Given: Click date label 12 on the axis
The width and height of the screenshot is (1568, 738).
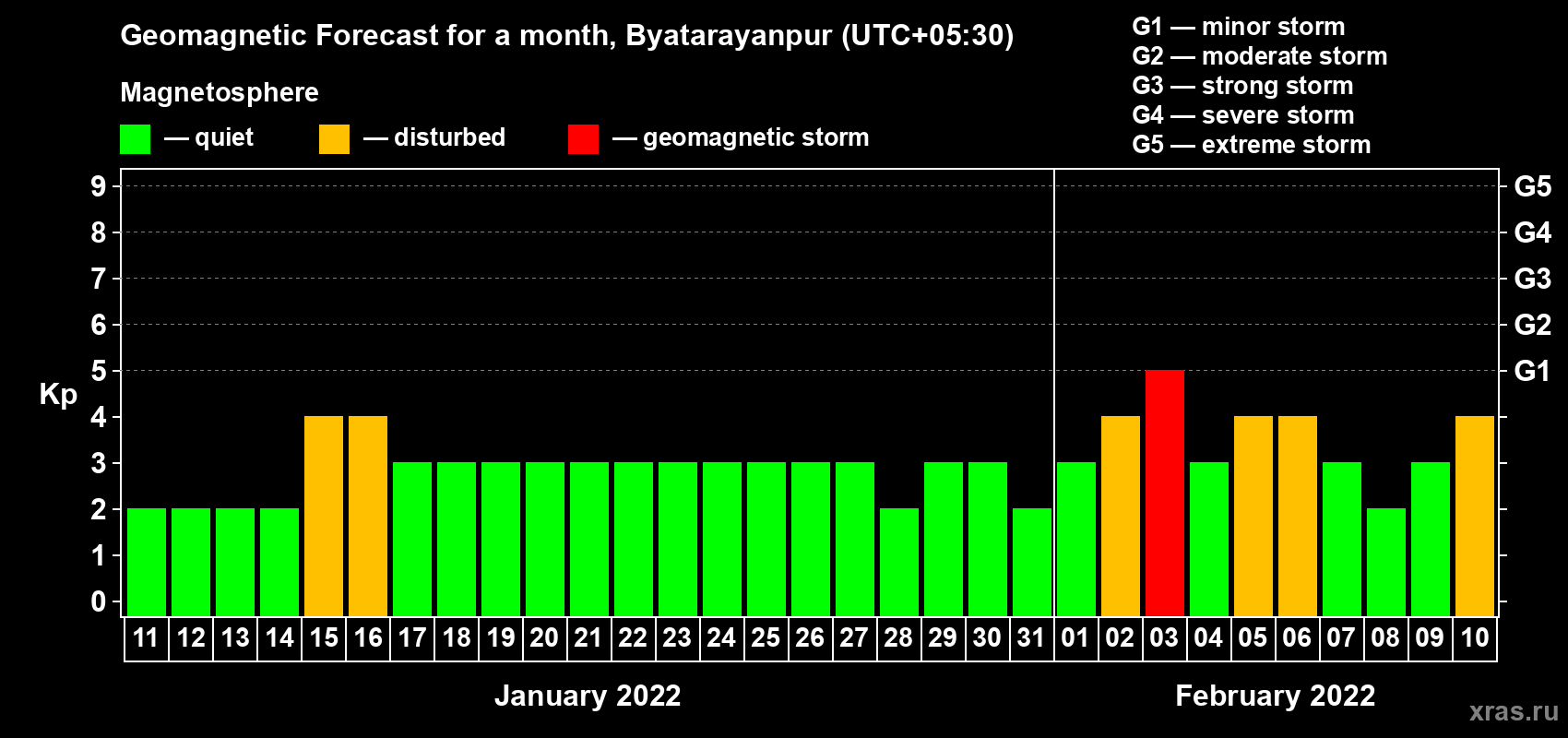Looking at the screenshot, I should click(x=191, y=638).
